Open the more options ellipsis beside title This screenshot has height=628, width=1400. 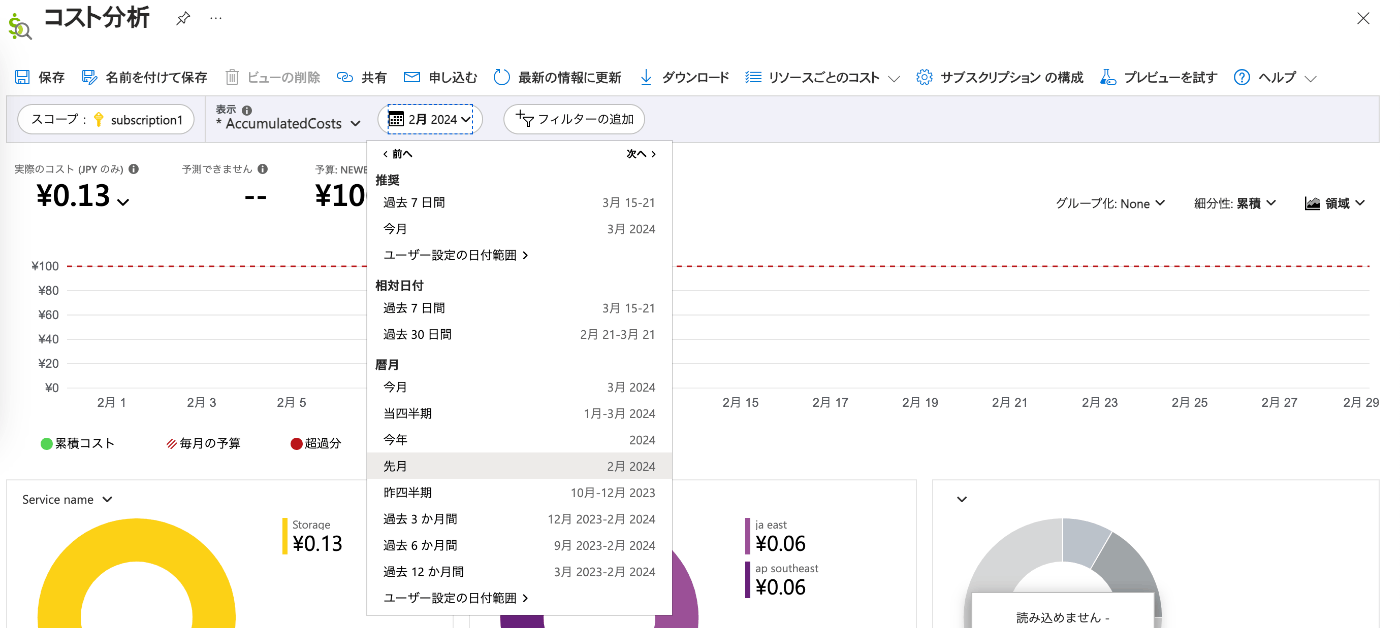tap(216, 18)
